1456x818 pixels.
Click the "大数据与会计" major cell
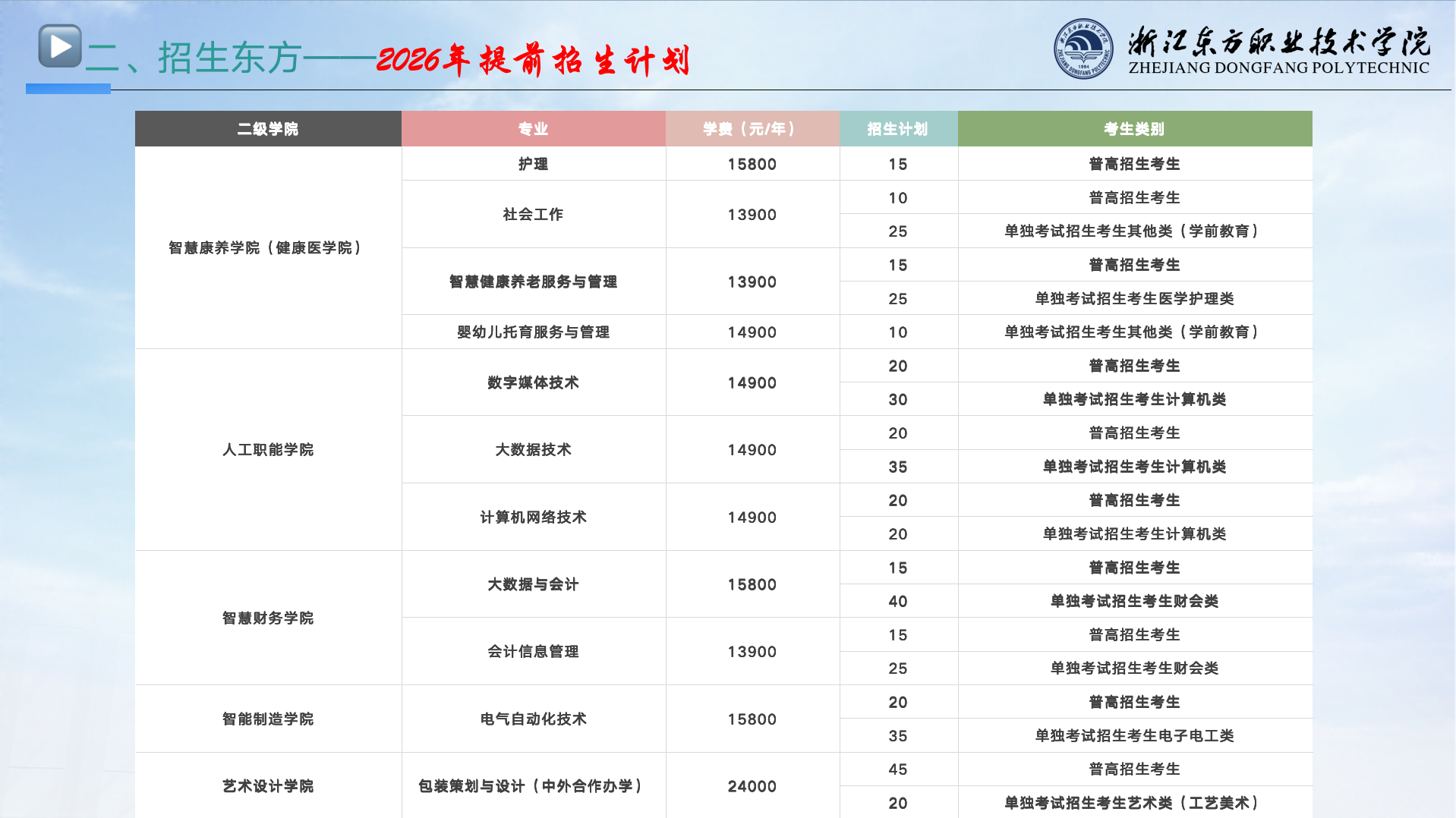click(534, 584)
